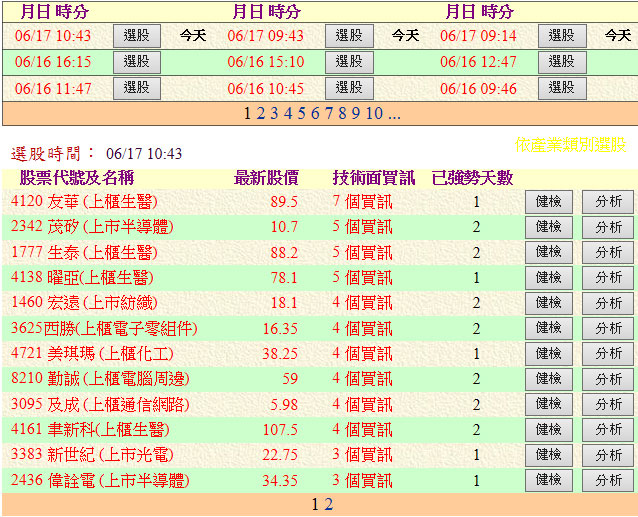Click price 107.5 in 最新股價 column
638x517 pixels.
pos(280,430)
